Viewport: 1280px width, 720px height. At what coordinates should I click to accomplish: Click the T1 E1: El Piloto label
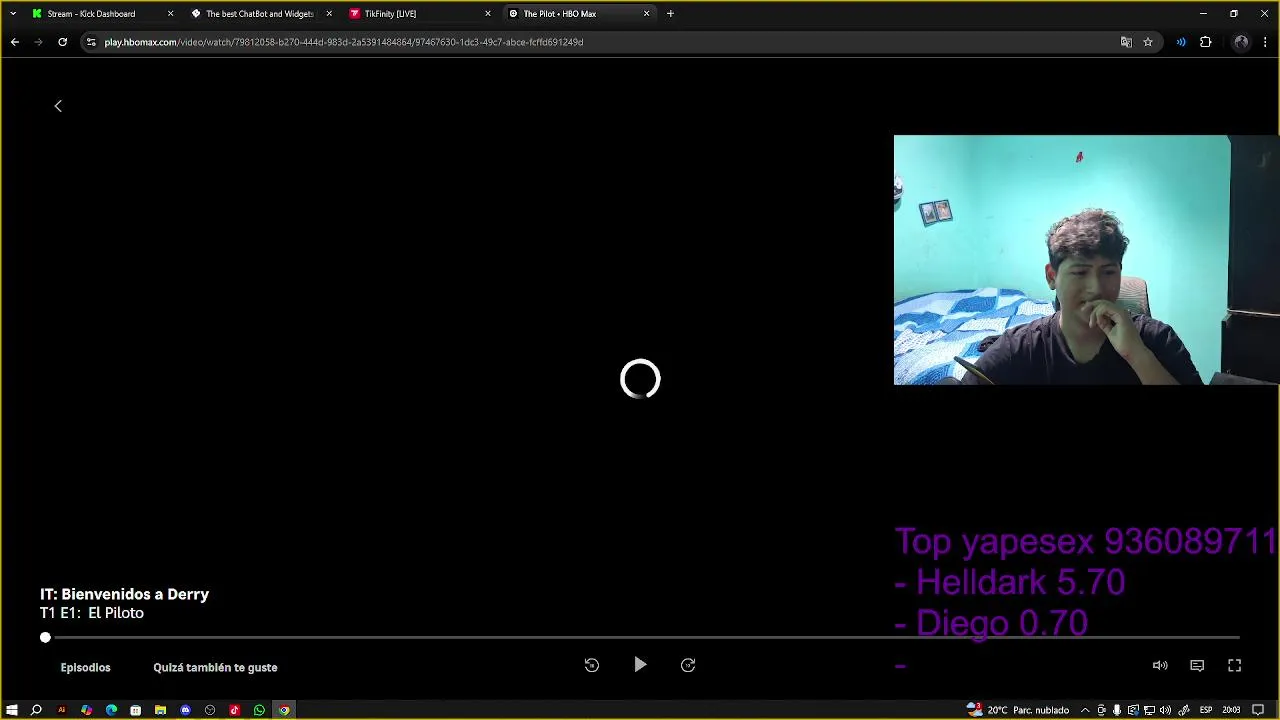pyautogui.click(x=92, y=613)
